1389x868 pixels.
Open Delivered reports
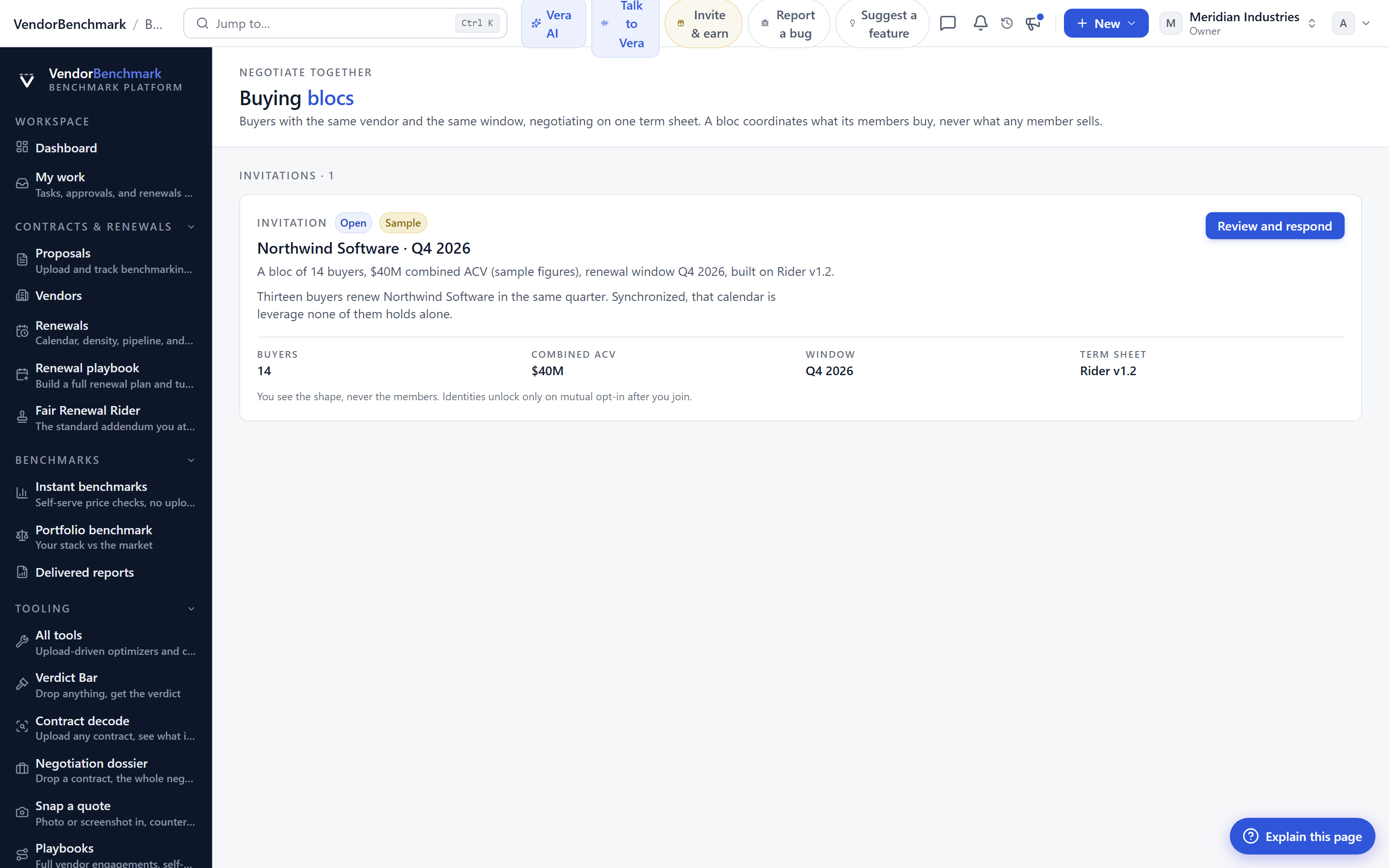pos(106,572)
